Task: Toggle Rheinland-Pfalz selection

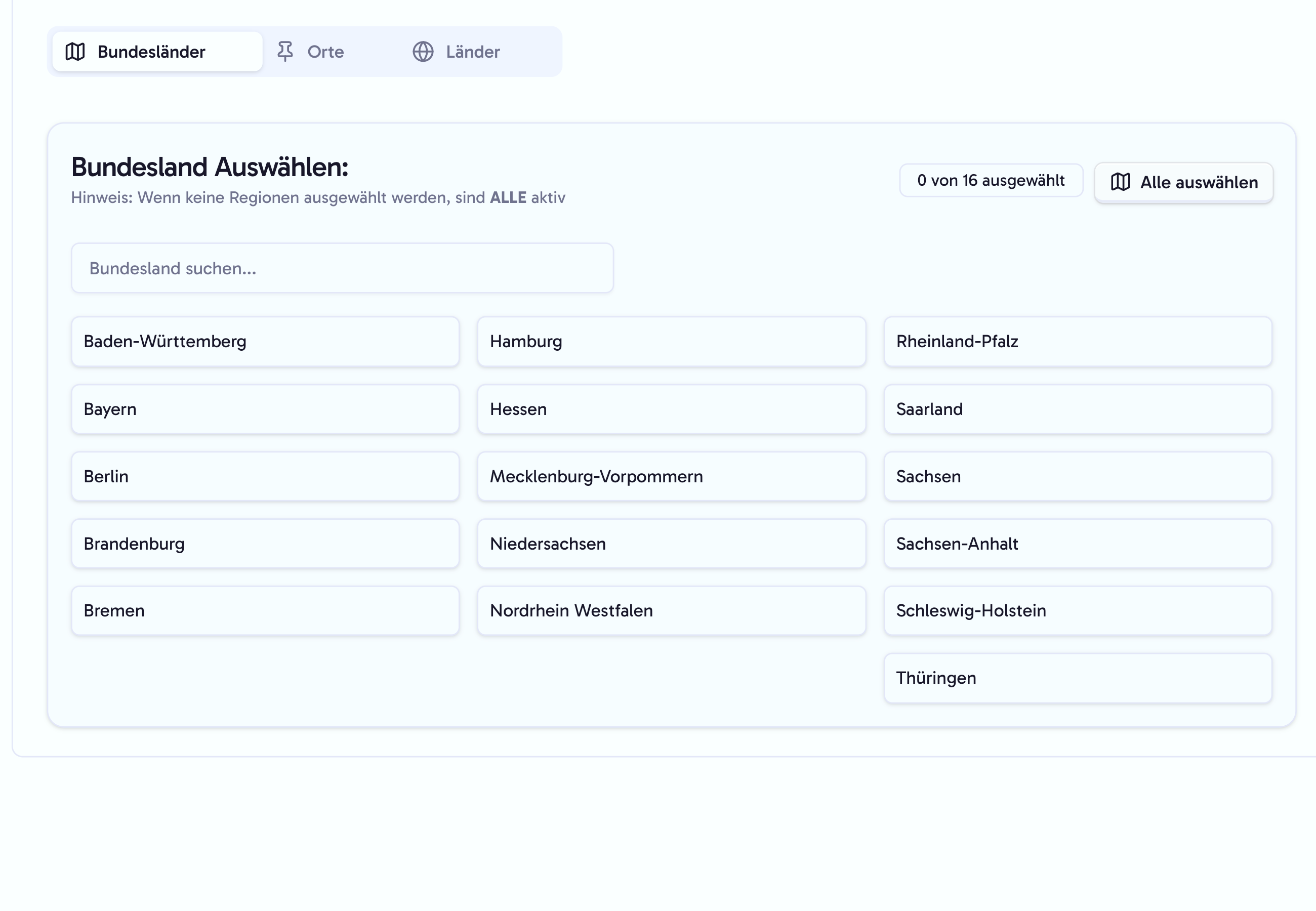Action: pyautogui.click(x=1078, y=341)
